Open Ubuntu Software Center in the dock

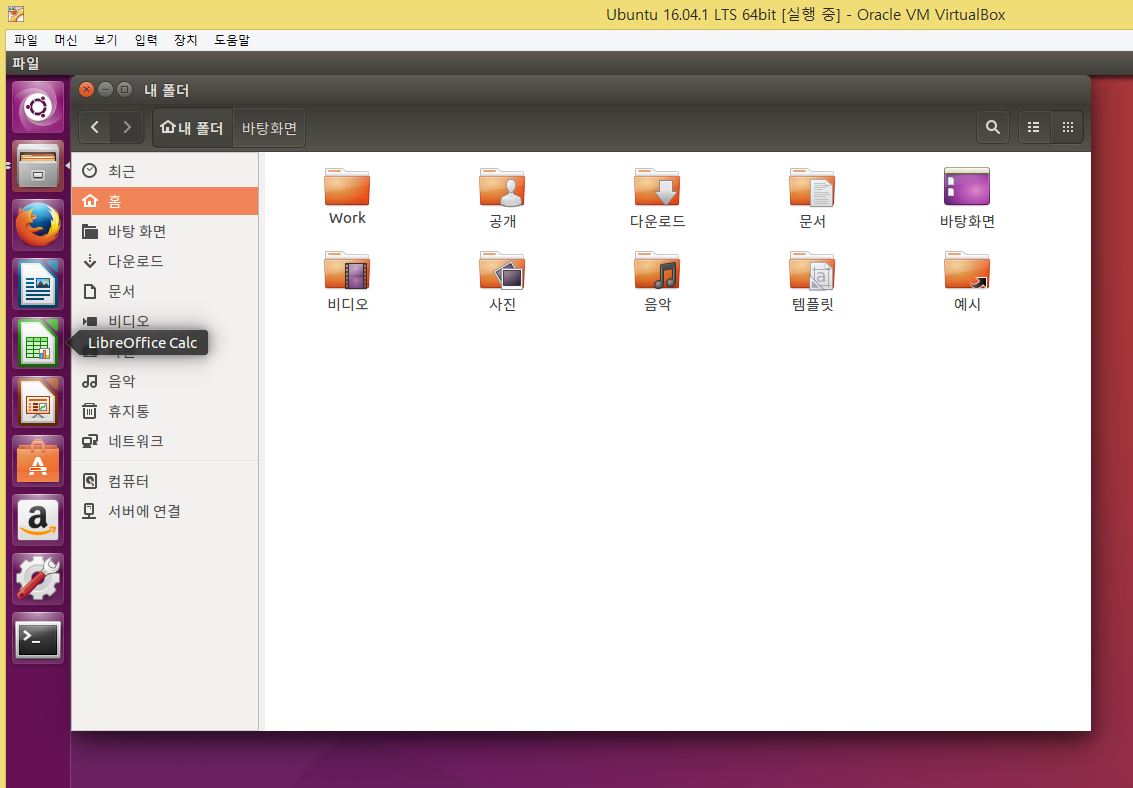38,461
